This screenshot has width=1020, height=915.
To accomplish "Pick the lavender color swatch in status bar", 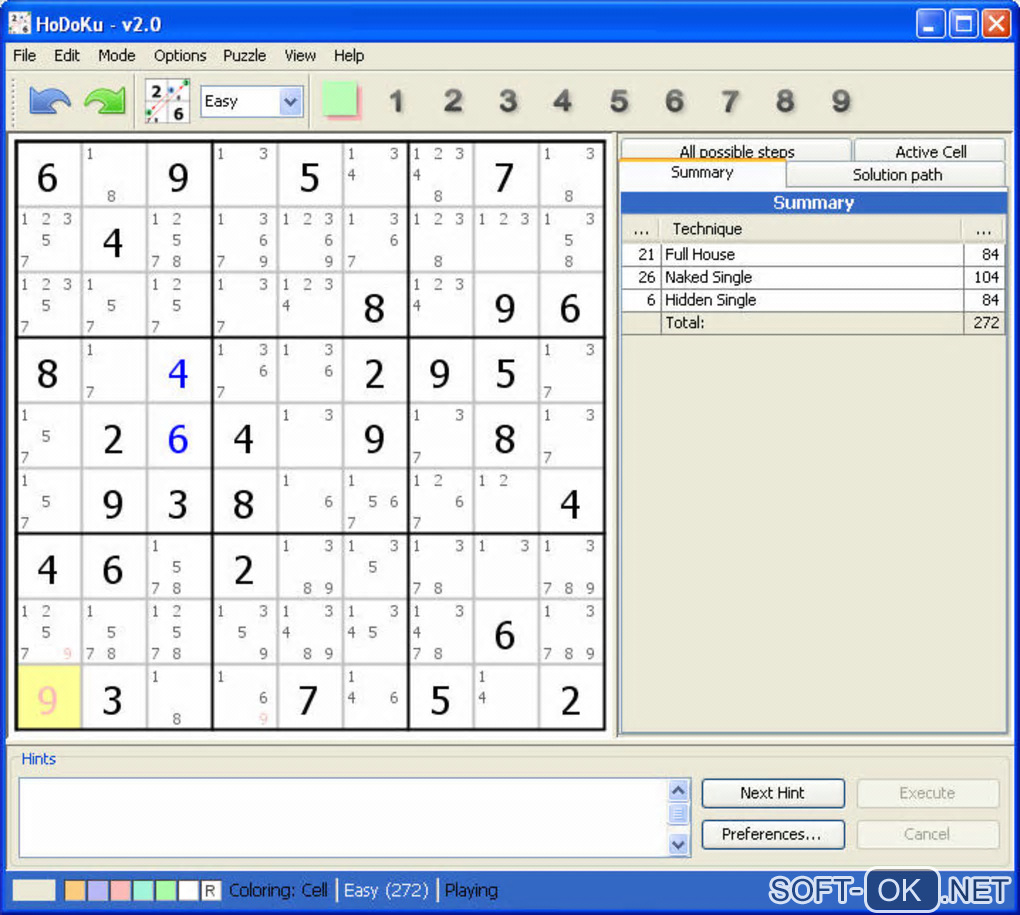I will (x=98, y=890).
